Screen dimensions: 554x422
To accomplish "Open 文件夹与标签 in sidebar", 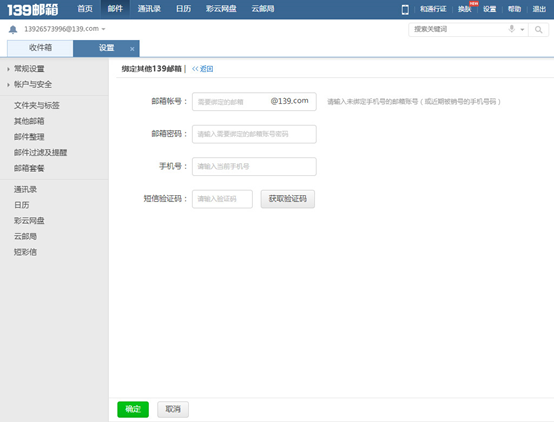I will 36,105.
